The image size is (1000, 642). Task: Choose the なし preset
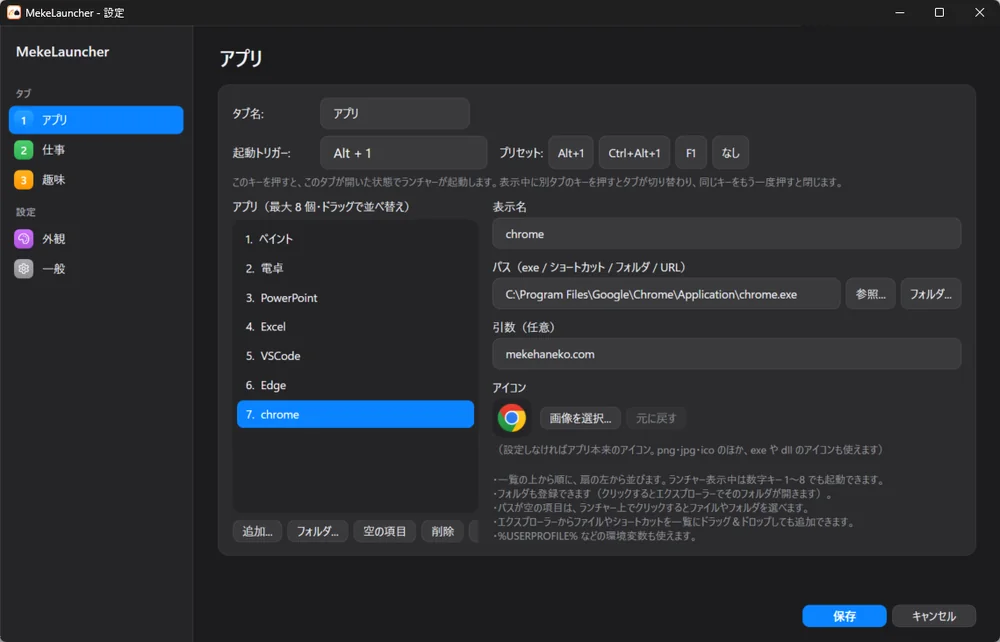pos(730,153)
